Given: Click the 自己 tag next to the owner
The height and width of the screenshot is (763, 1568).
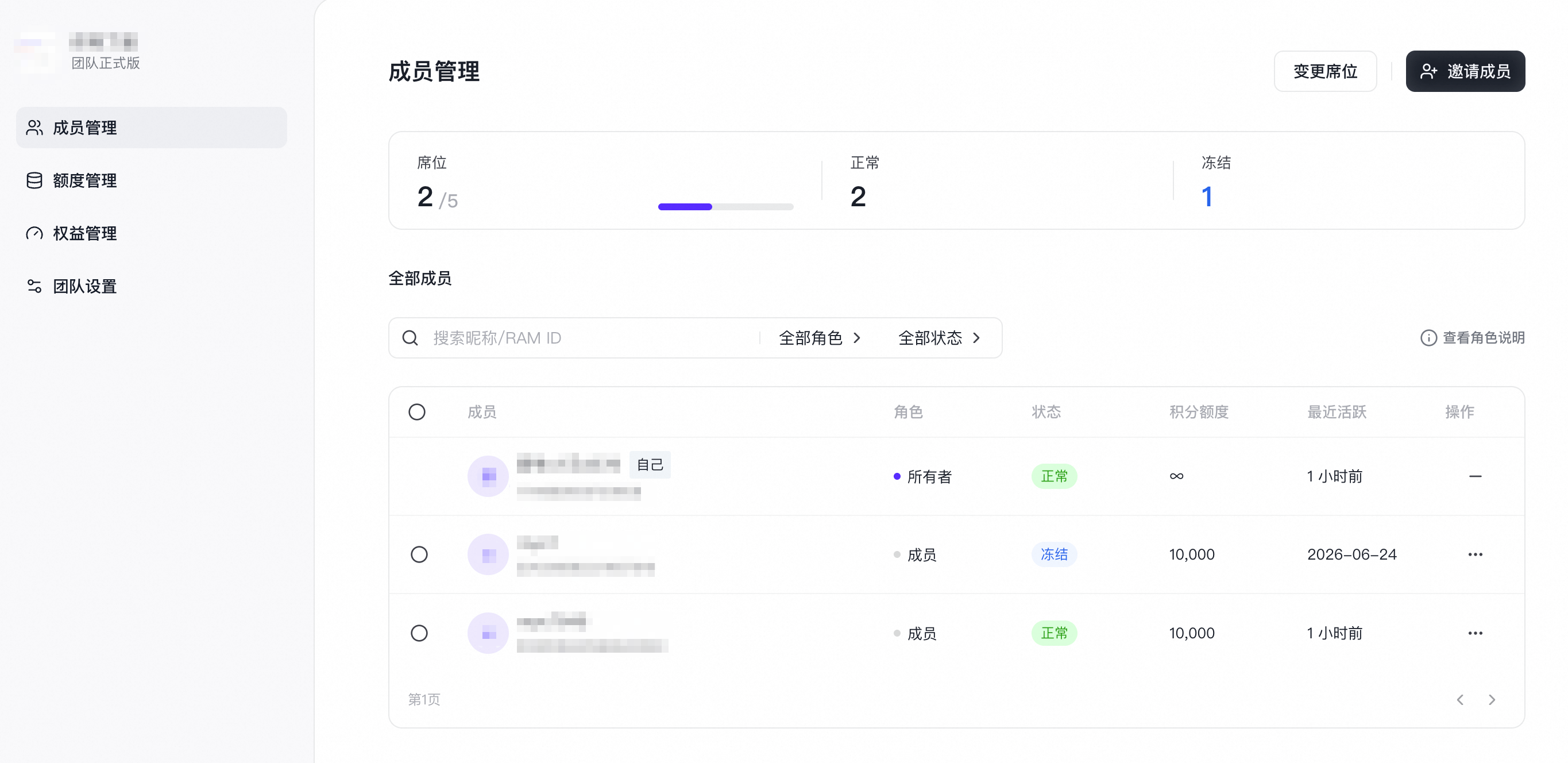Looking at the screenshot, I should [650, 465].
